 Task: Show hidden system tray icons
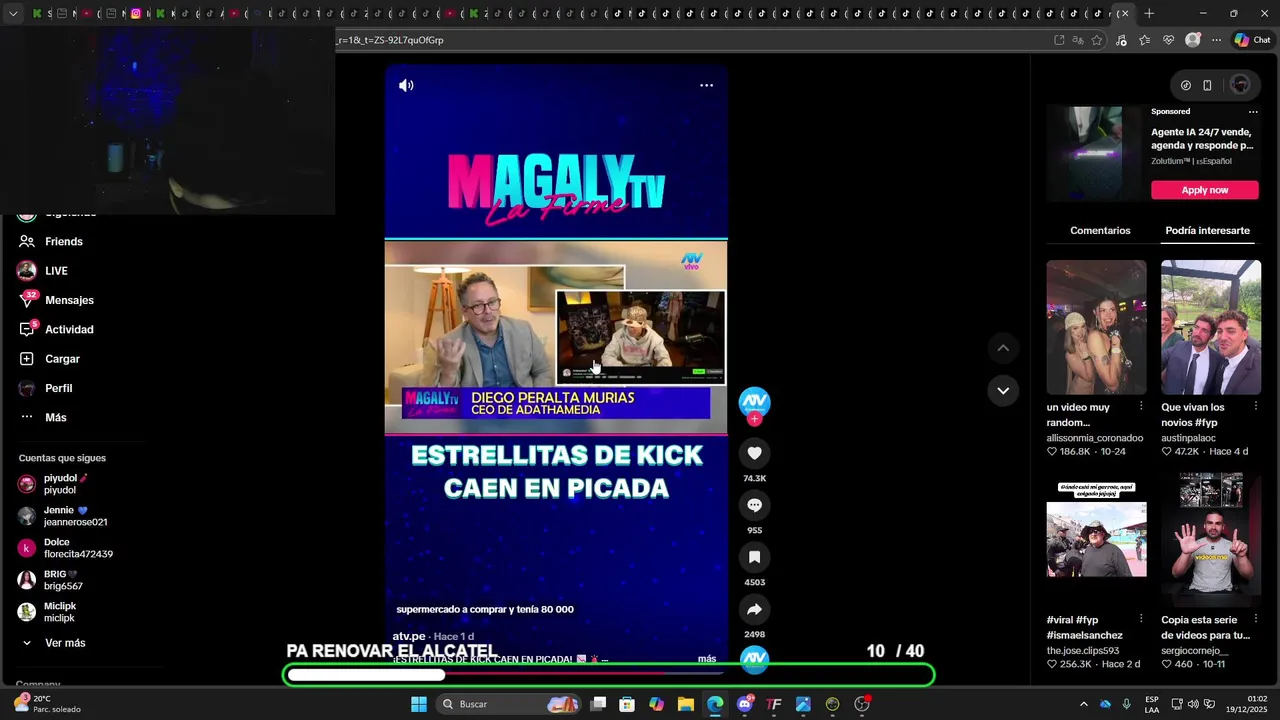(x=1083, y=704)
